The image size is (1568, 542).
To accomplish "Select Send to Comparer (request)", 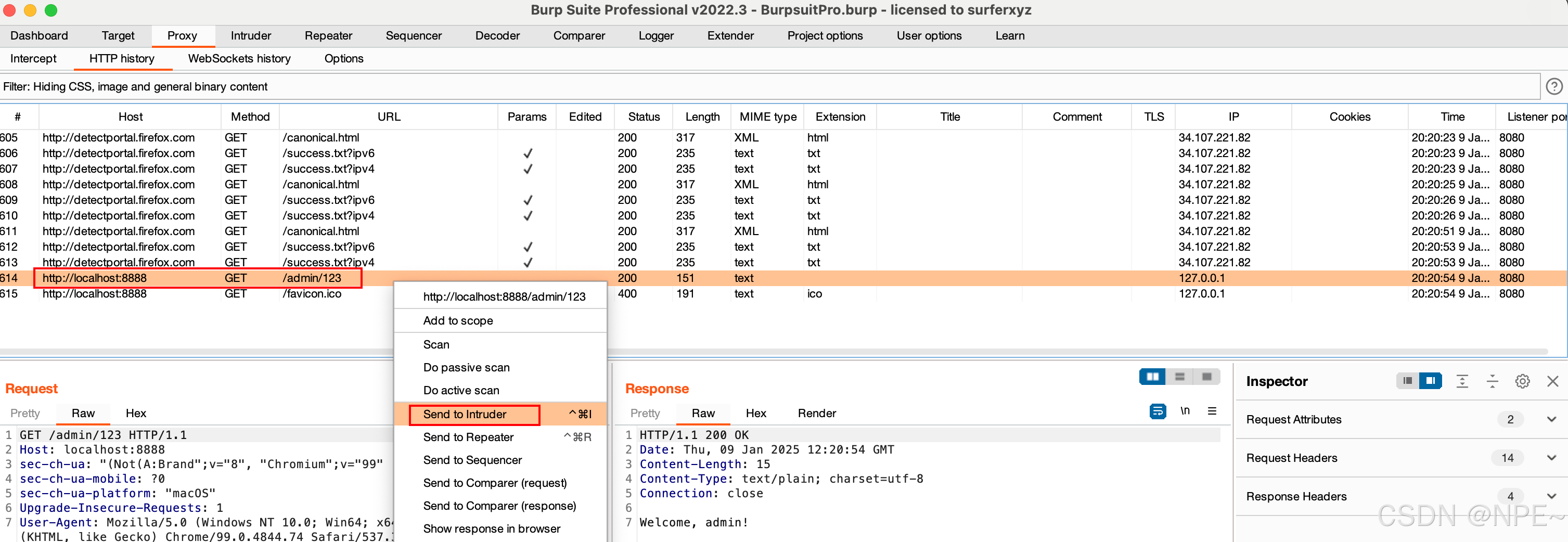I will click(500, 483).
